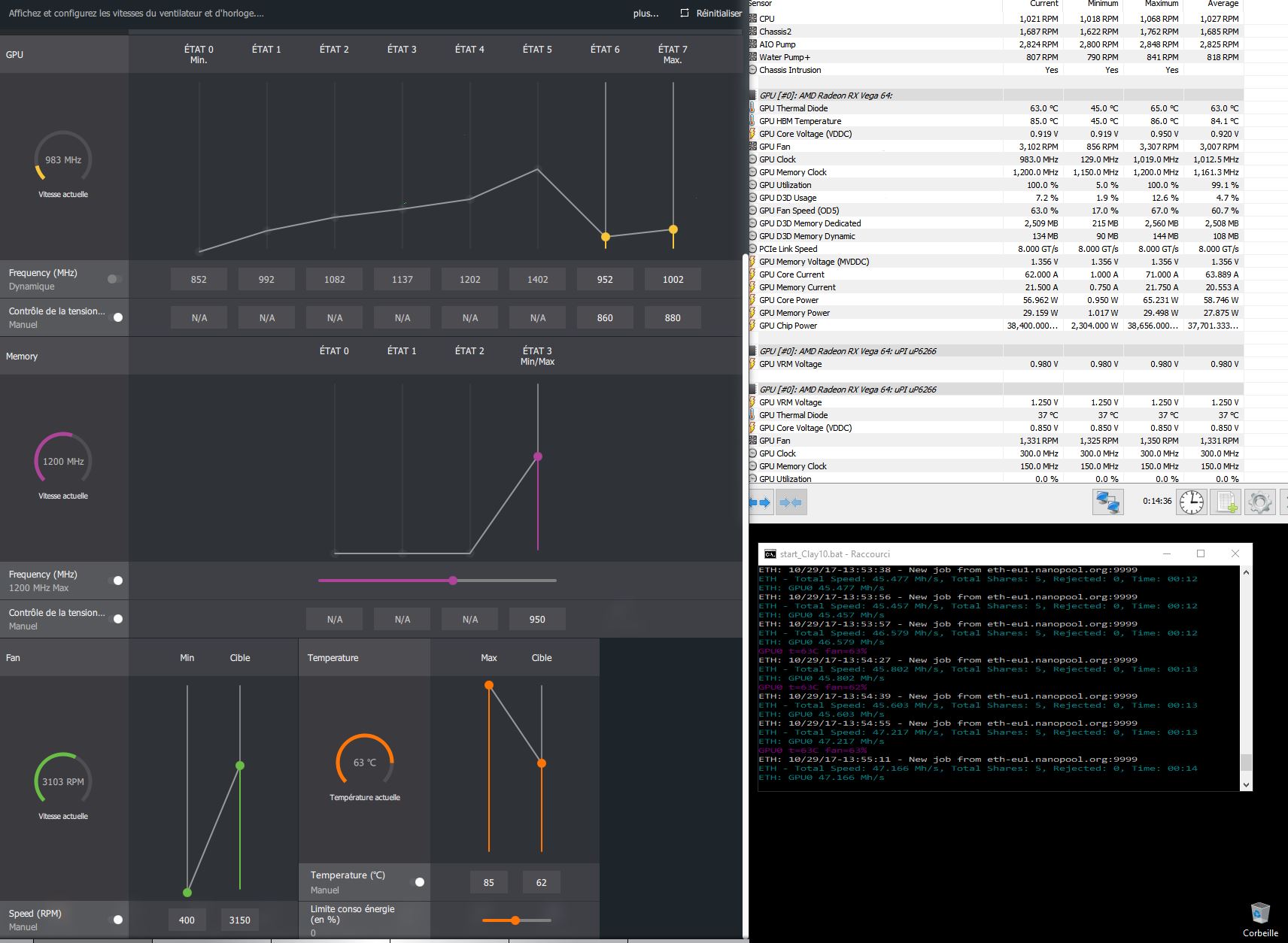Viewport: 1288px width, 943px height.
Task: Click the expand columns double-arrow icon
Action: (x=761, y=502)
